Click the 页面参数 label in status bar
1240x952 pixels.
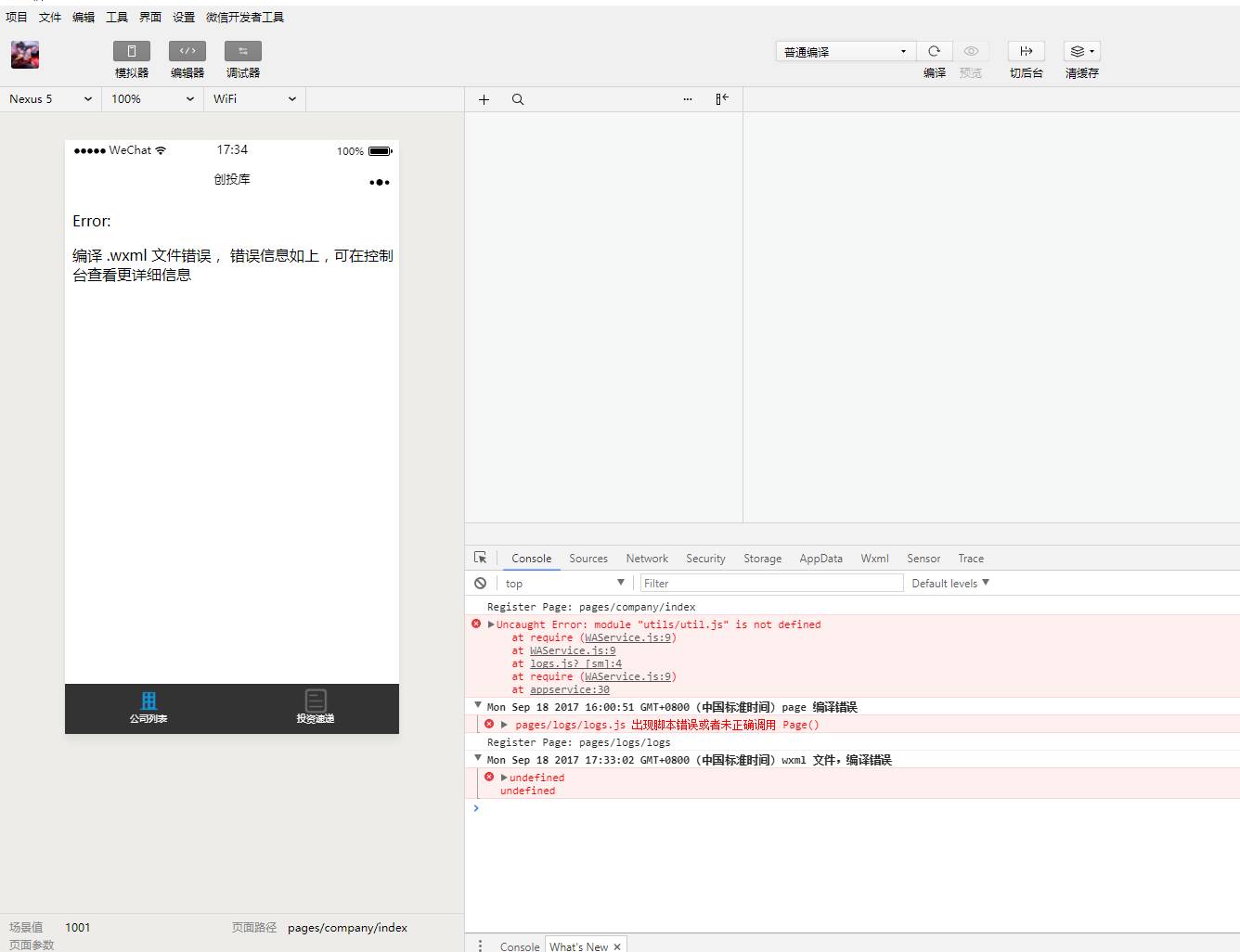pyautogui.click(x=32, y=945)
